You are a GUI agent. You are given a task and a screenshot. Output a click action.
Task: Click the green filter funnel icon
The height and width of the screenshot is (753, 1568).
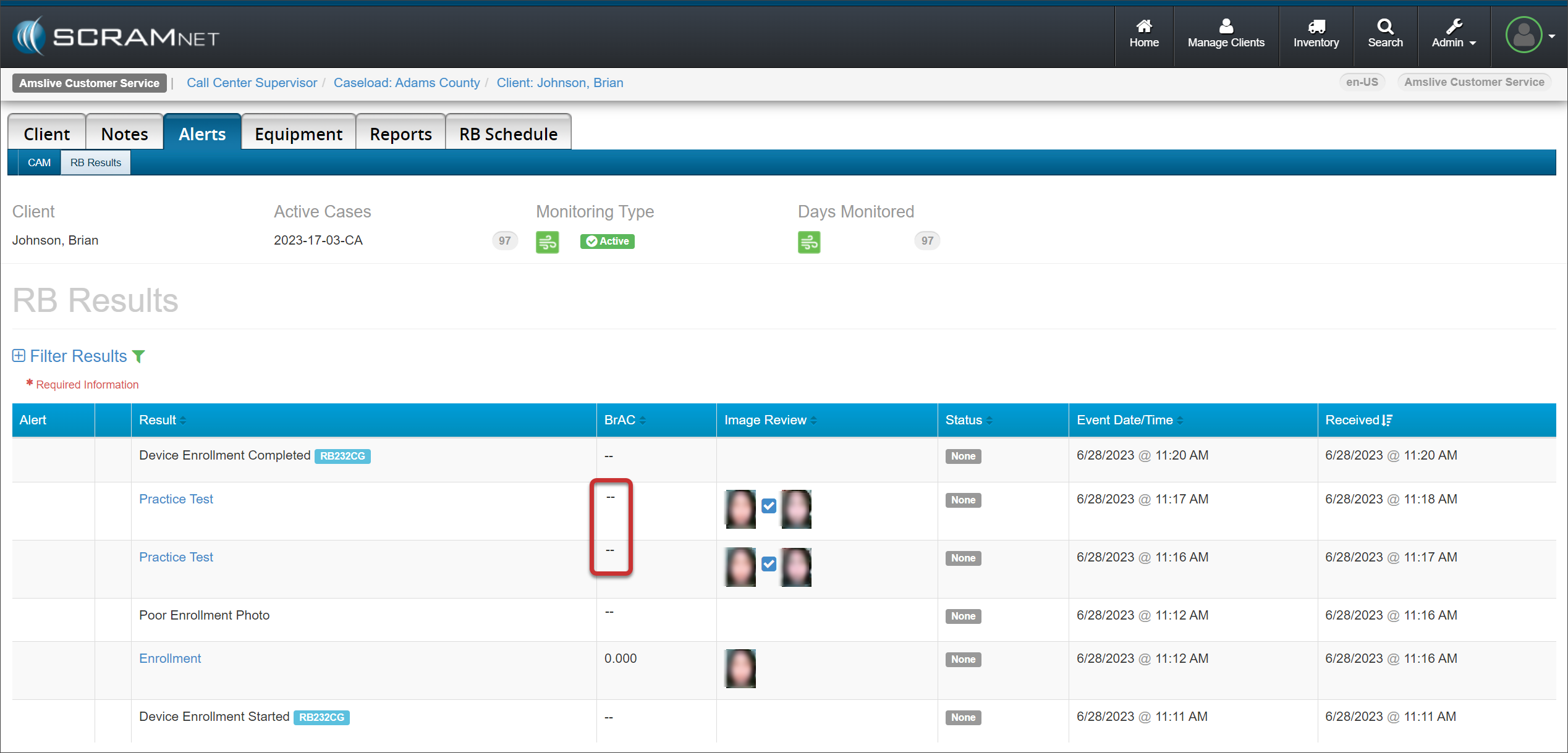[x=139, y=356]
